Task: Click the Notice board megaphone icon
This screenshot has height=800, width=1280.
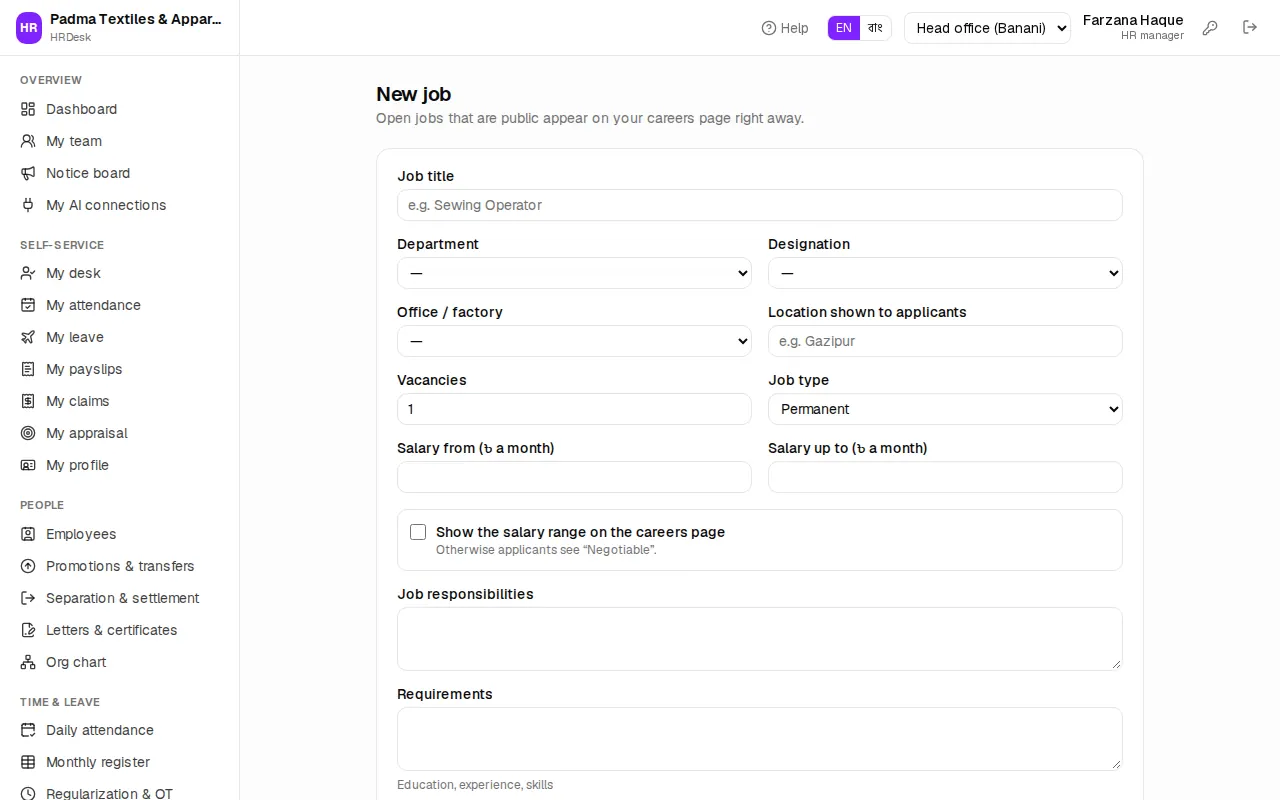Action: [x=28, y=173]
